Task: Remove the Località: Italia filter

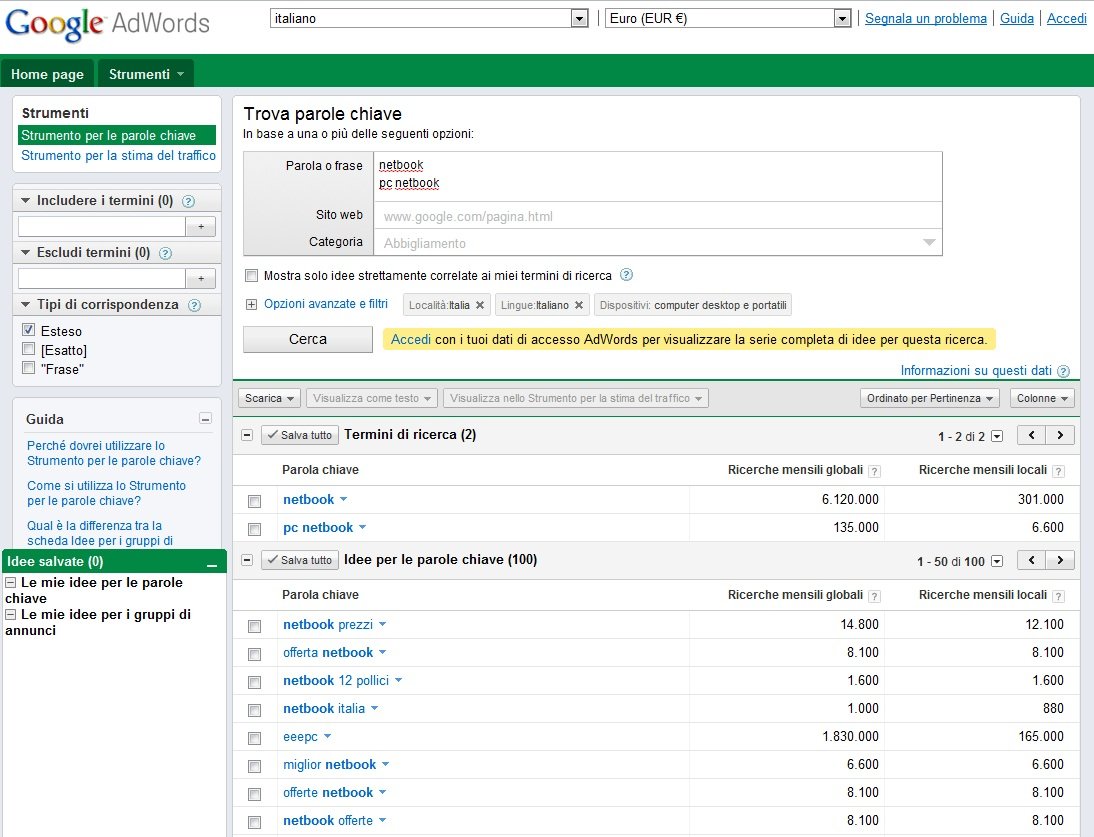Action: (480, 305)
